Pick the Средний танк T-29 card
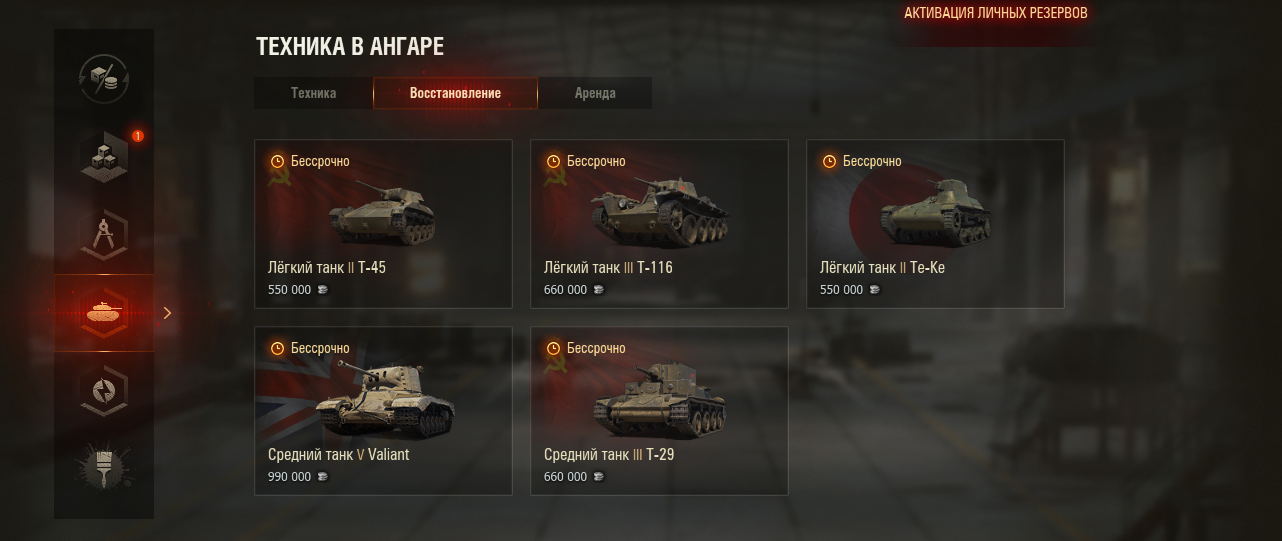This screenshot has height=541, width=1282. click(x=659, y=411)
